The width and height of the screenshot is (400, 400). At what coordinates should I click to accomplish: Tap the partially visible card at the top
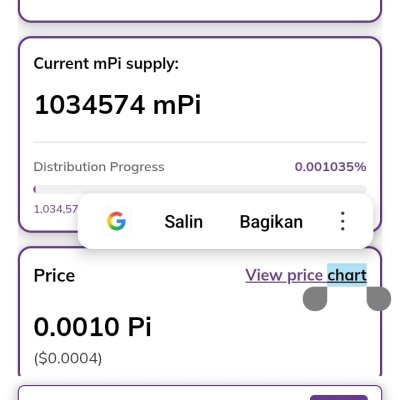pyautogui.click(x=200, y=11)
